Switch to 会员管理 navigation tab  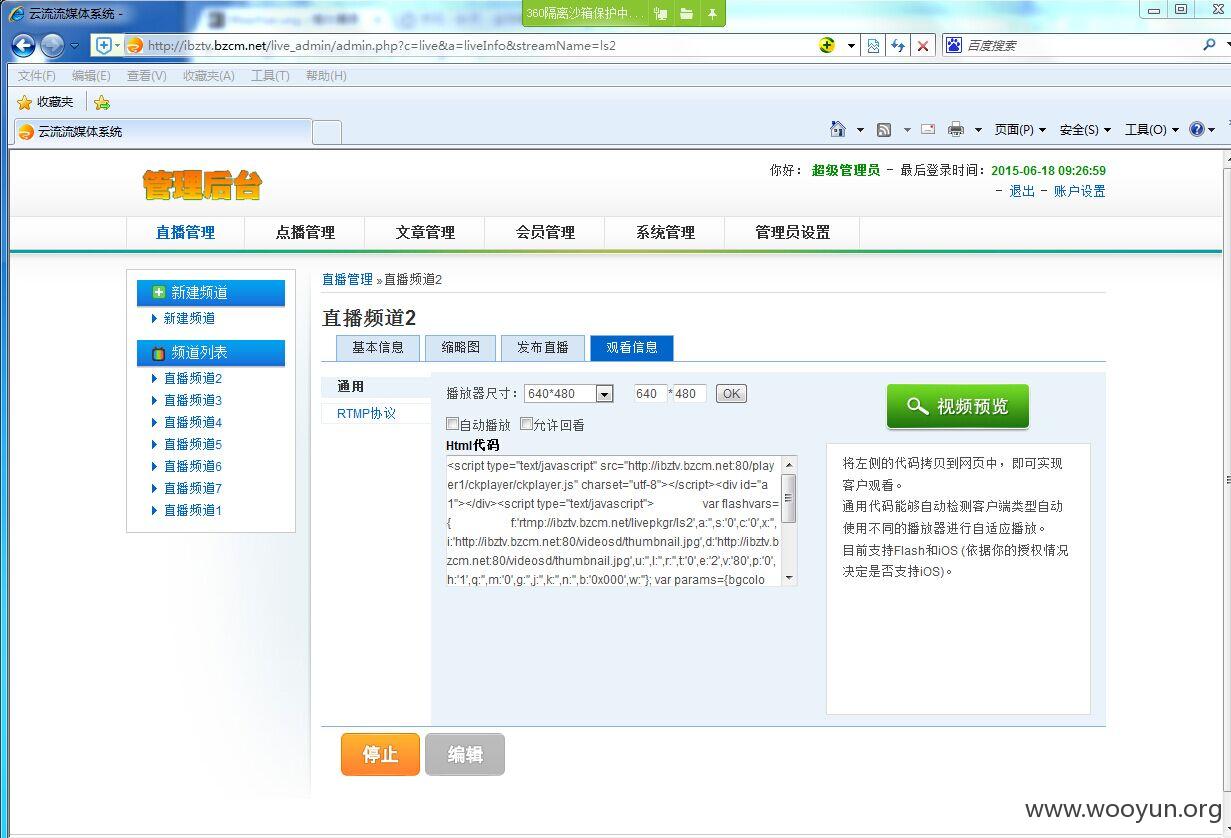pos(545,232)
